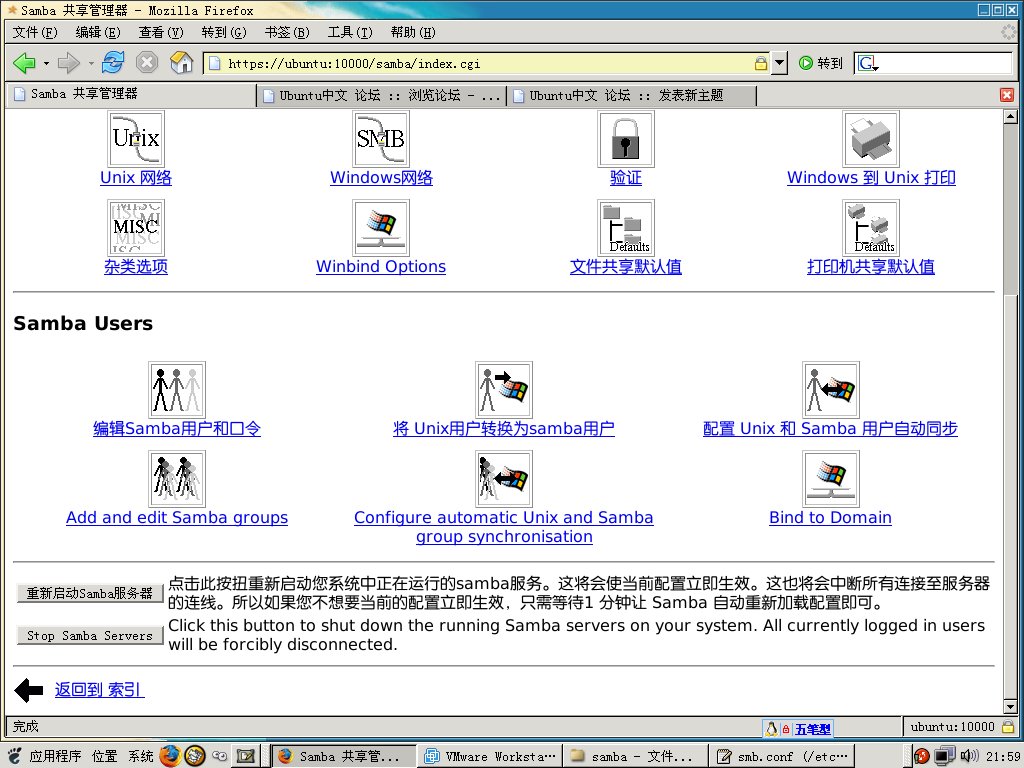Close the current tab with red X

point(1006,95)
